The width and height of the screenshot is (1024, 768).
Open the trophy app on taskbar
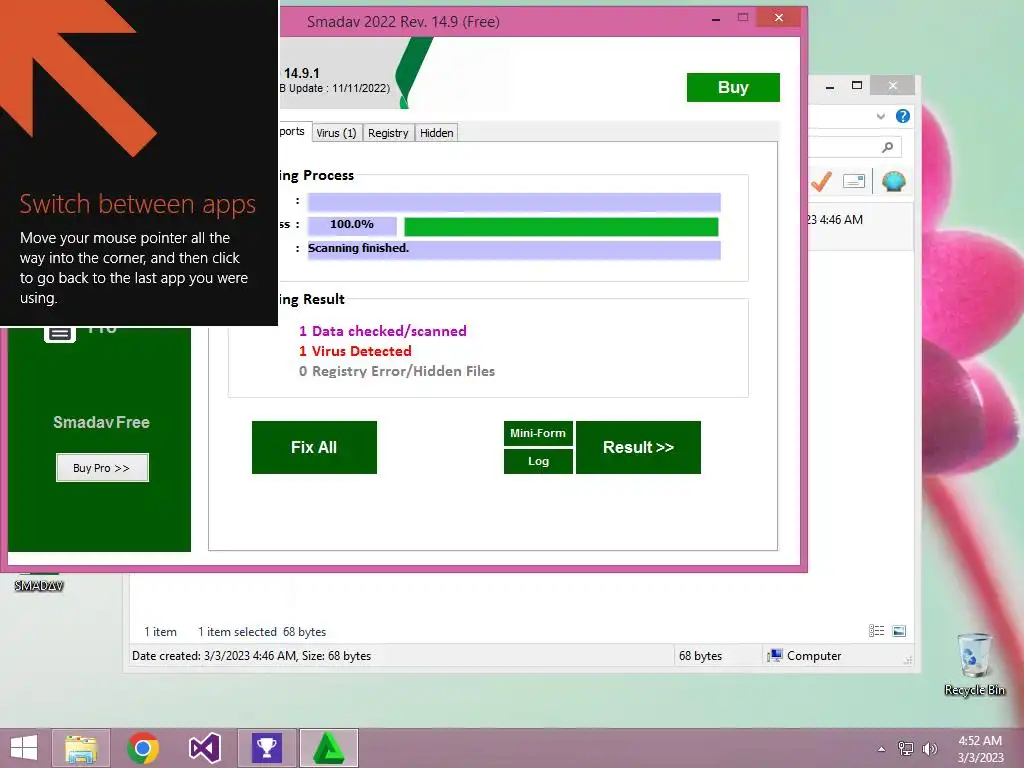(266, 748)
